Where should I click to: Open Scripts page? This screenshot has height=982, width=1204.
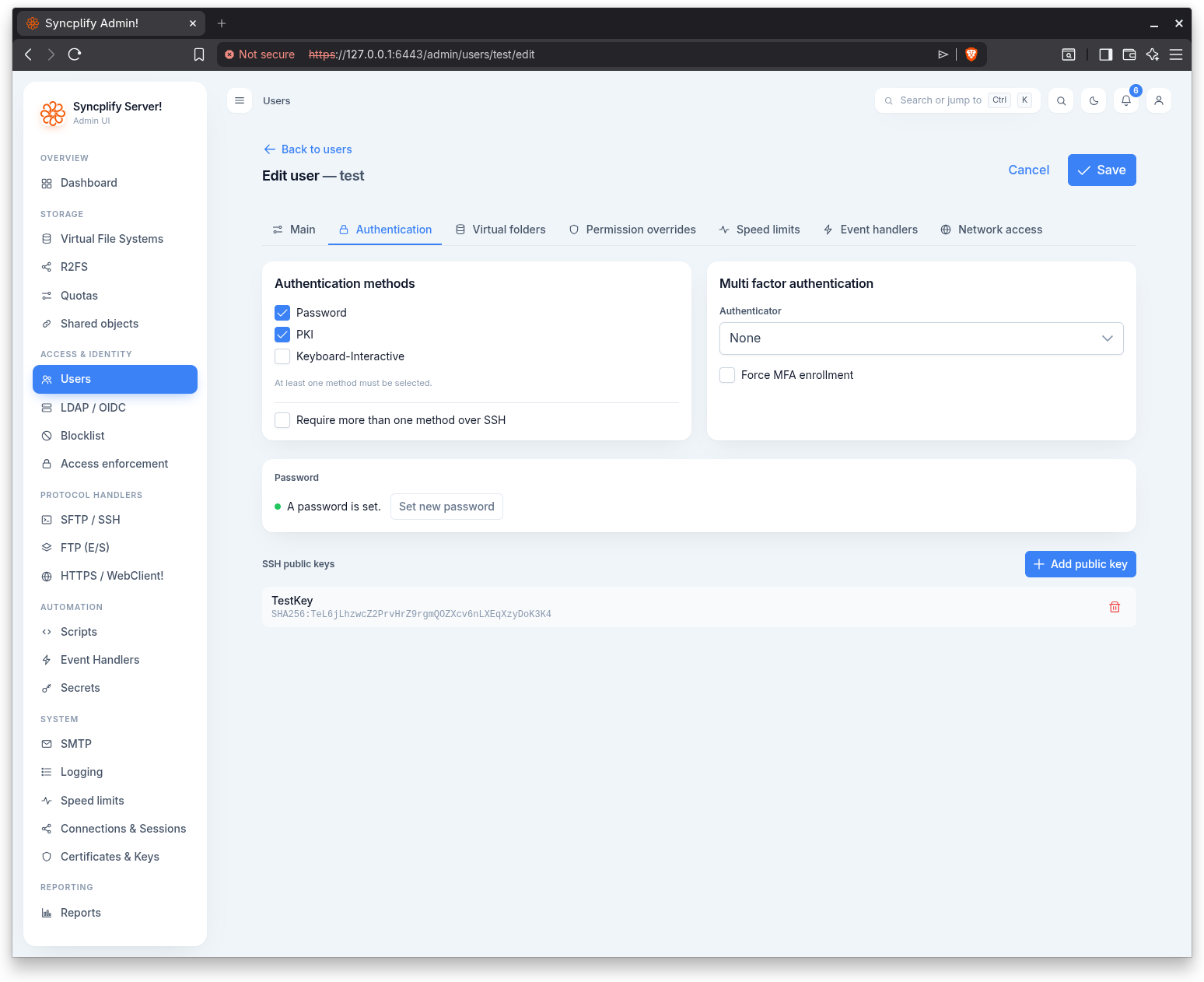pos(115,632)
